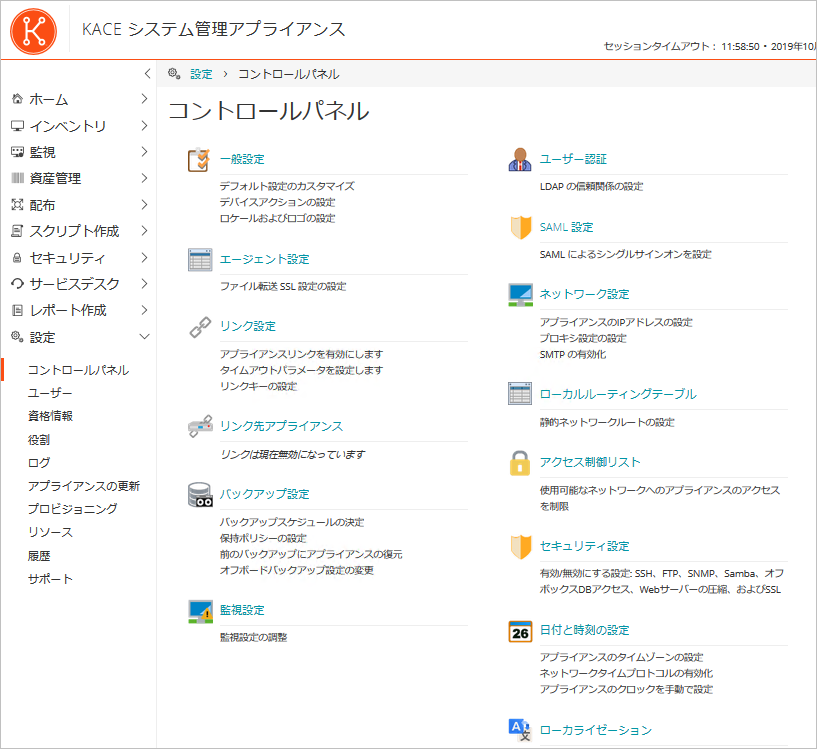This screenshot has width=817, height=749.
Task: Click the セッションタイムアウト status text
Action: (x=710, y=46)
